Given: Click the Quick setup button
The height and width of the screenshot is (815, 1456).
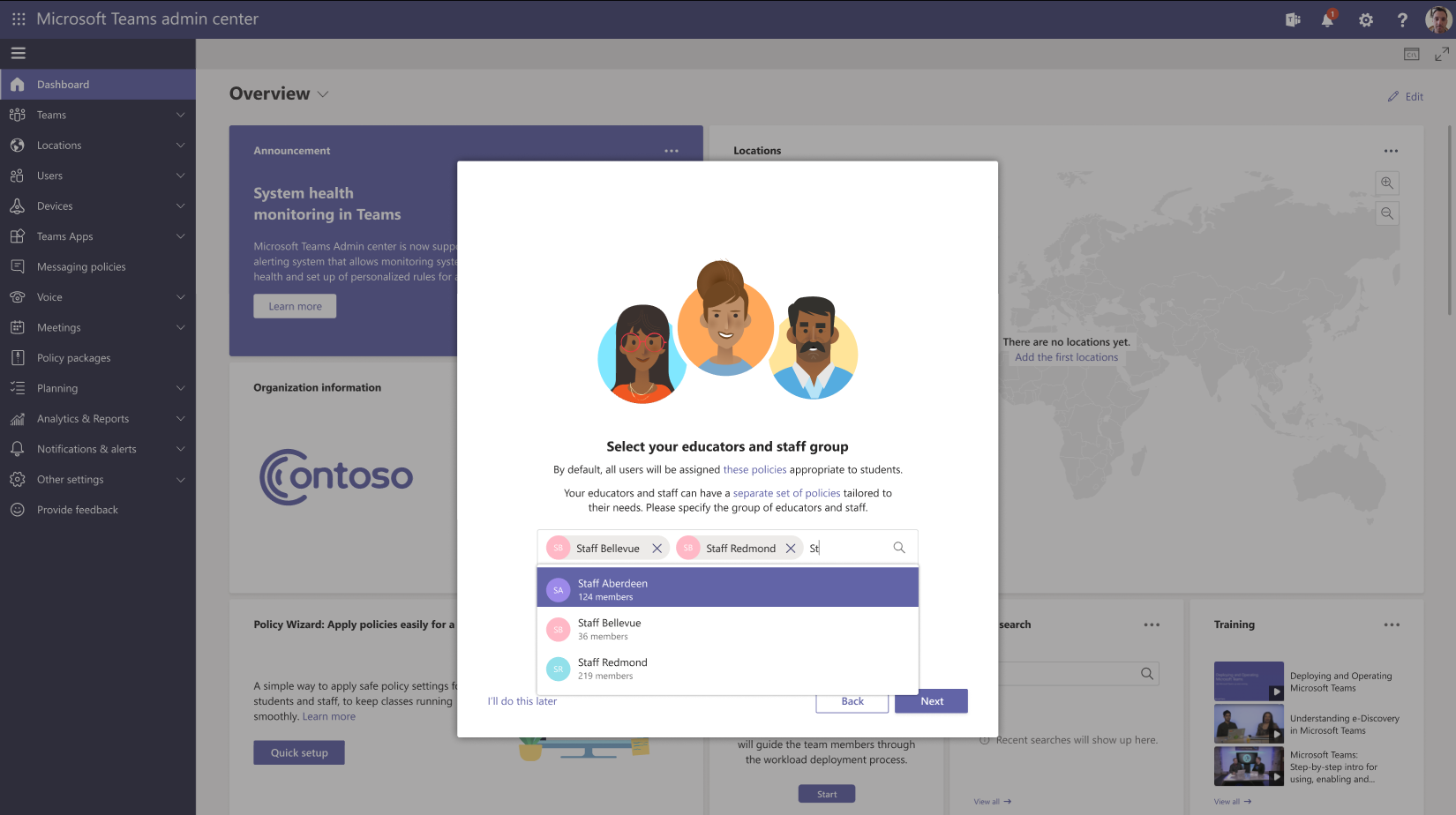Looking at the screenshot, I should pos(298,752).
